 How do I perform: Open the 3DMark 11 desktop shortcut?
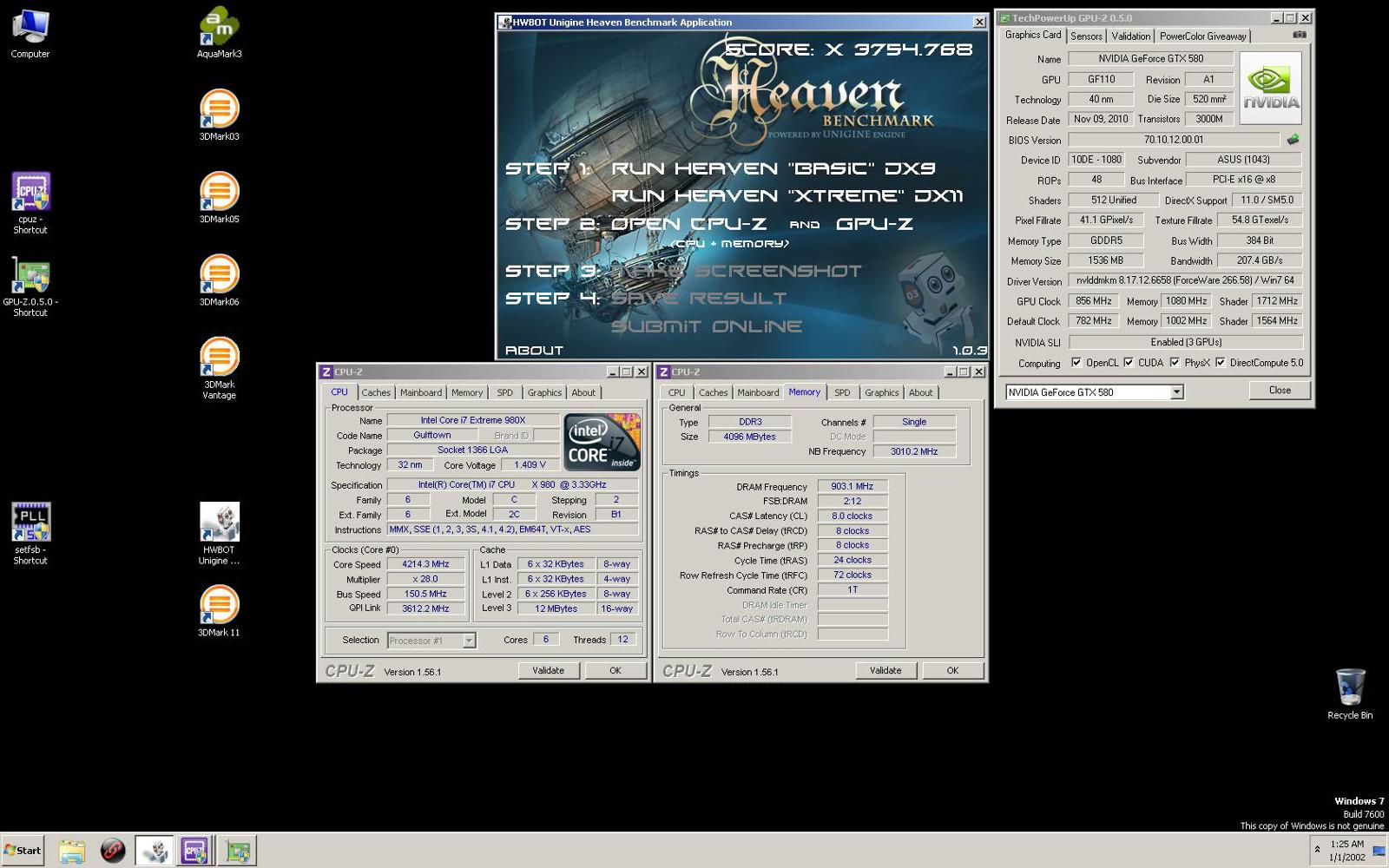tap(219, 611)
